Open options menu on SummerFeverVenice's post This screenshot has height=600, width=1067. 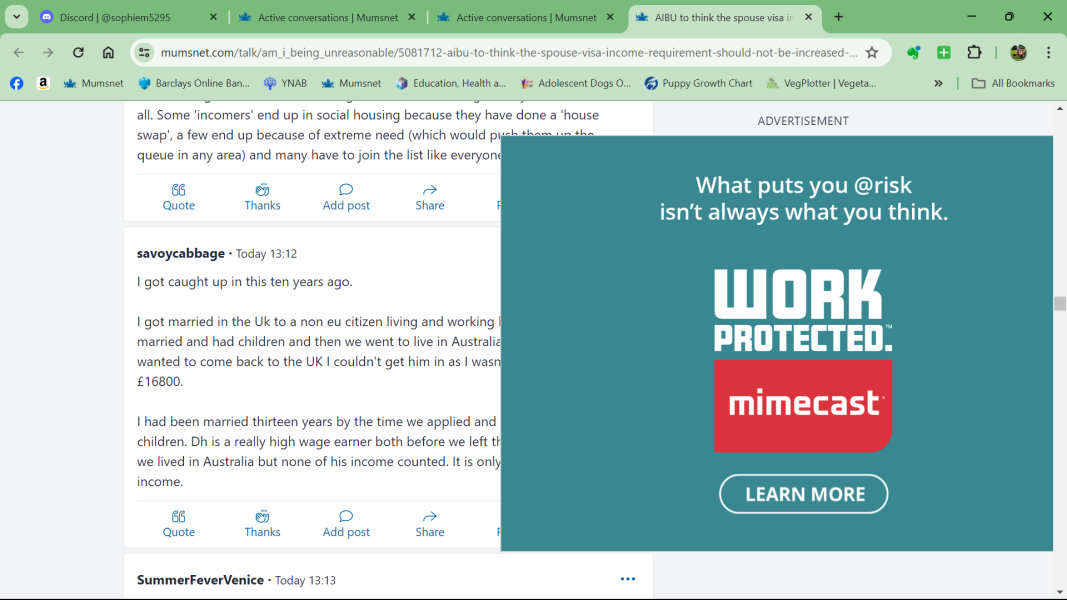(x=628, y=579)
